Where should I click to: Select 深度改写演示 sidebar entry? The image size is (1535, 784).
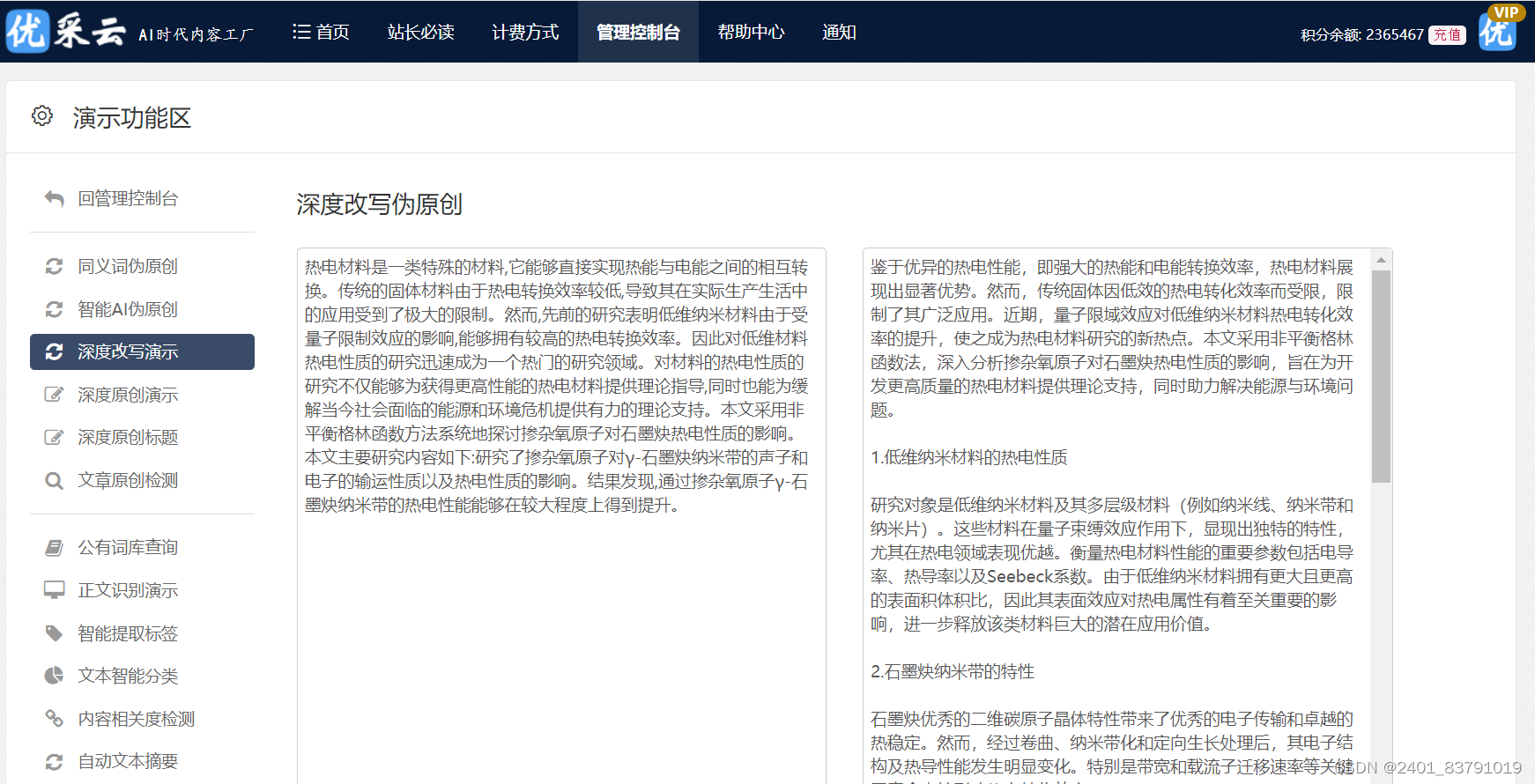[142, 351]
